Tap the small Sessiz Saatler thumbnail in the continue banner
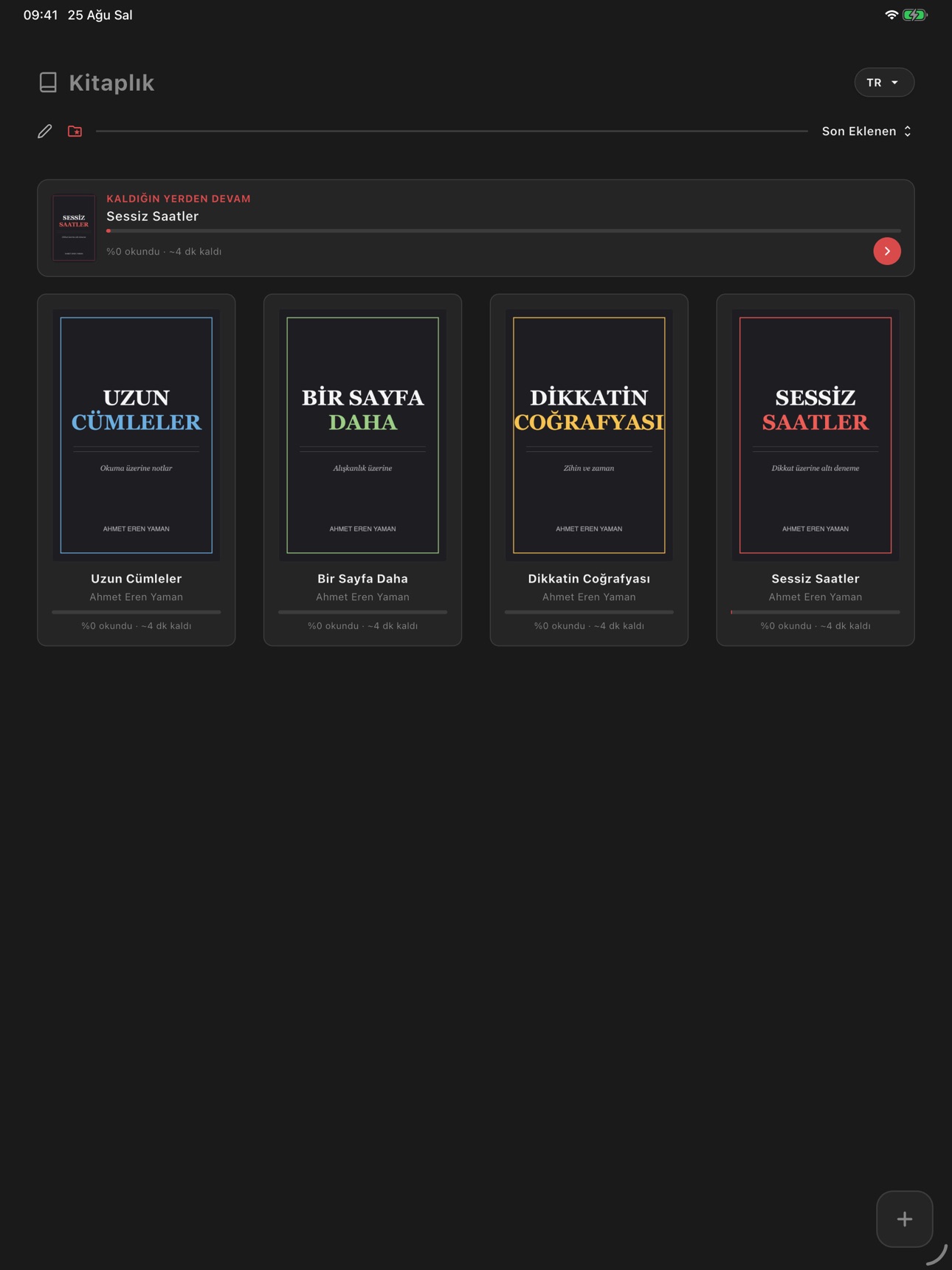952x1270 pixels. tap(74, 228)
